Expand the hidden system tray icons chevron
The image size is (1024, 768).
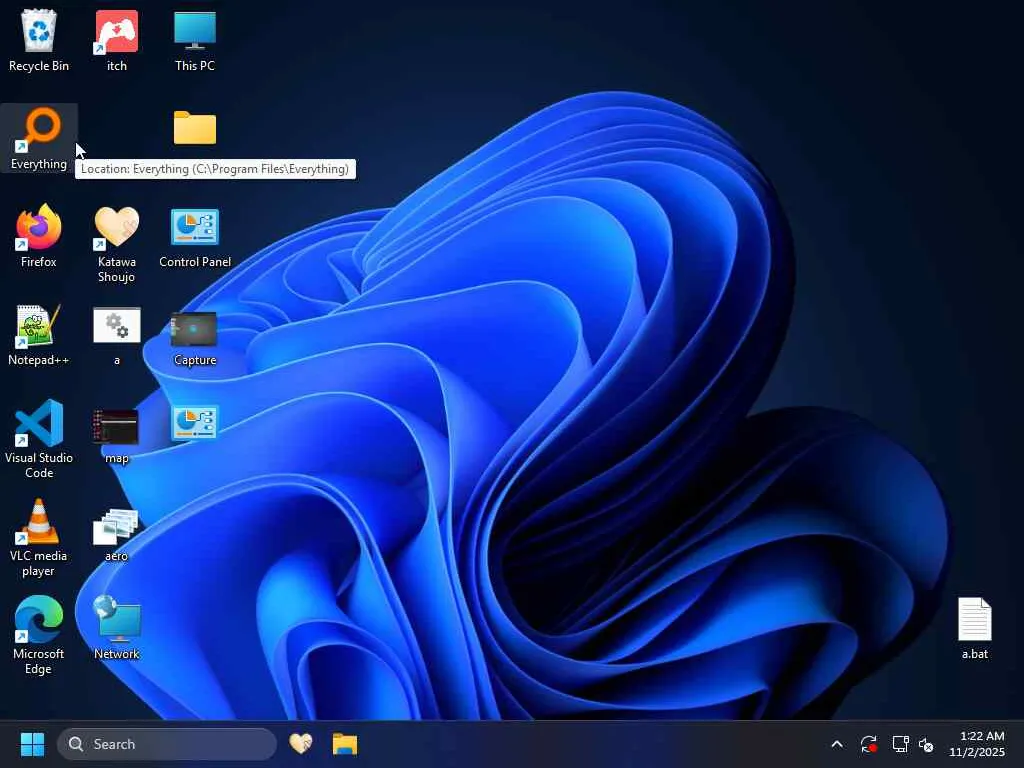pyautogui.click(x=837, y=744)
